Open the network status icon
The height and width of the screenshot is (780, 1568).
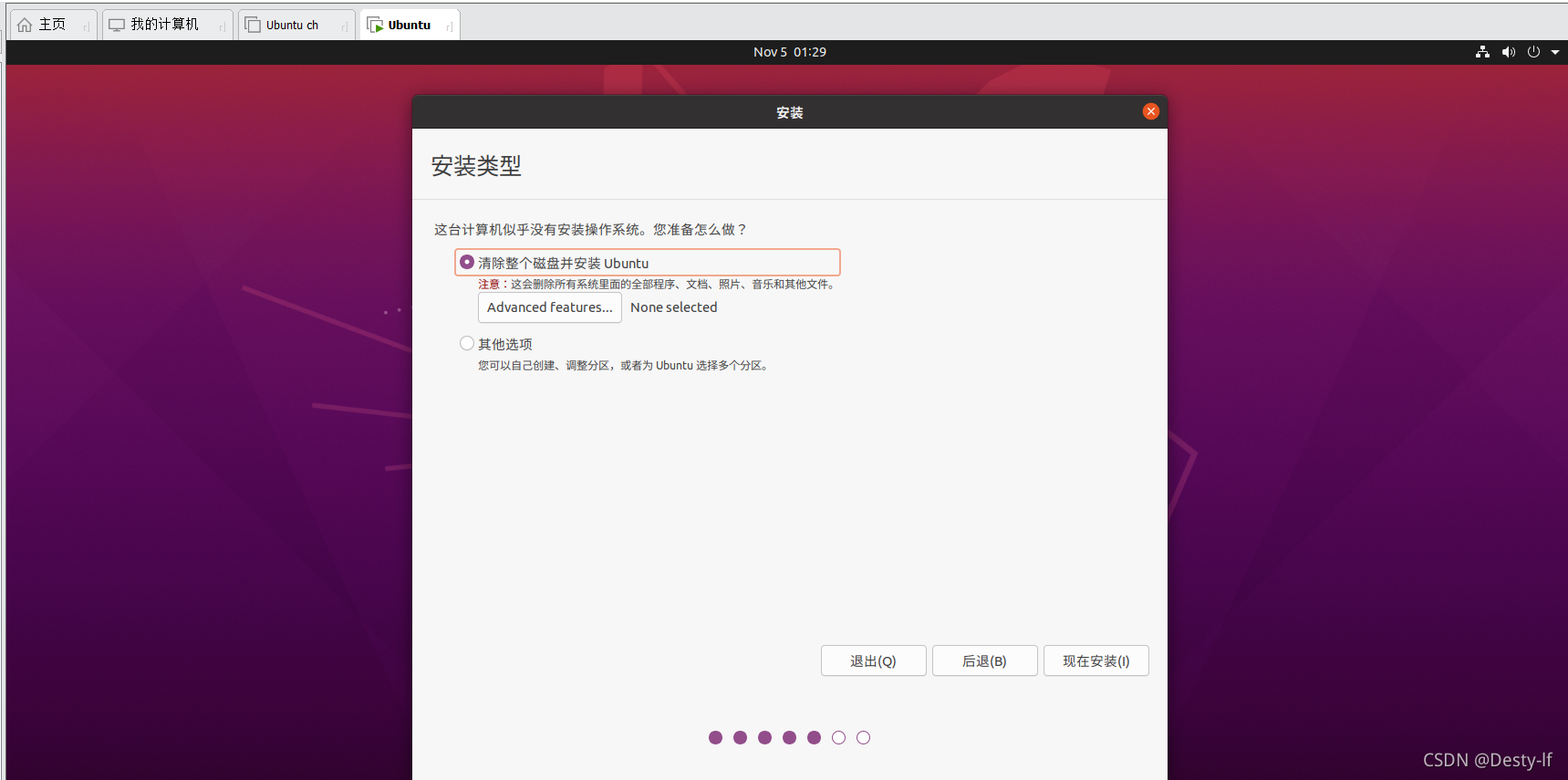click(x=1482, y=52)
